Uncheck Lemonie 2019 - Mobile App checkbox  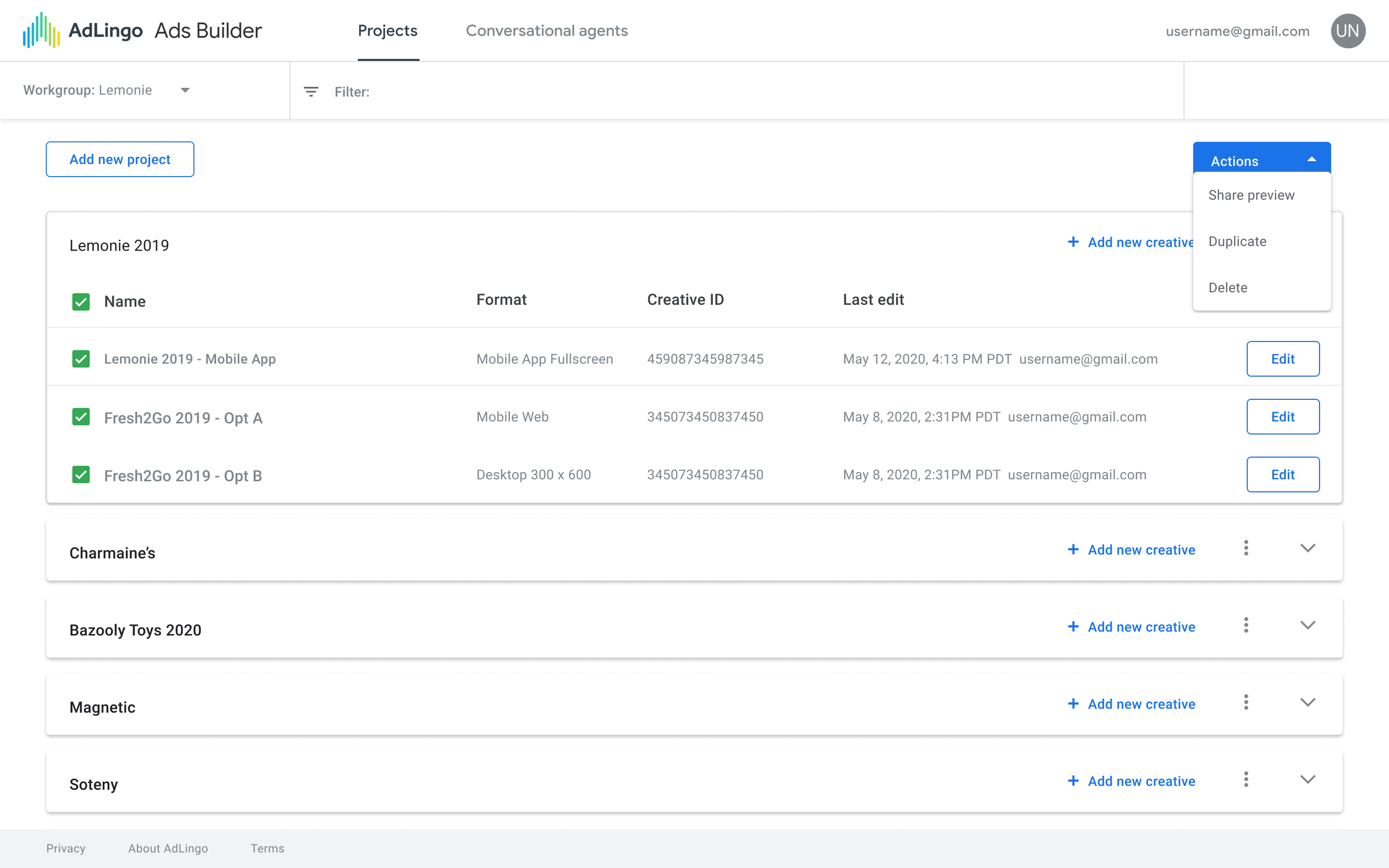(81, 359)
